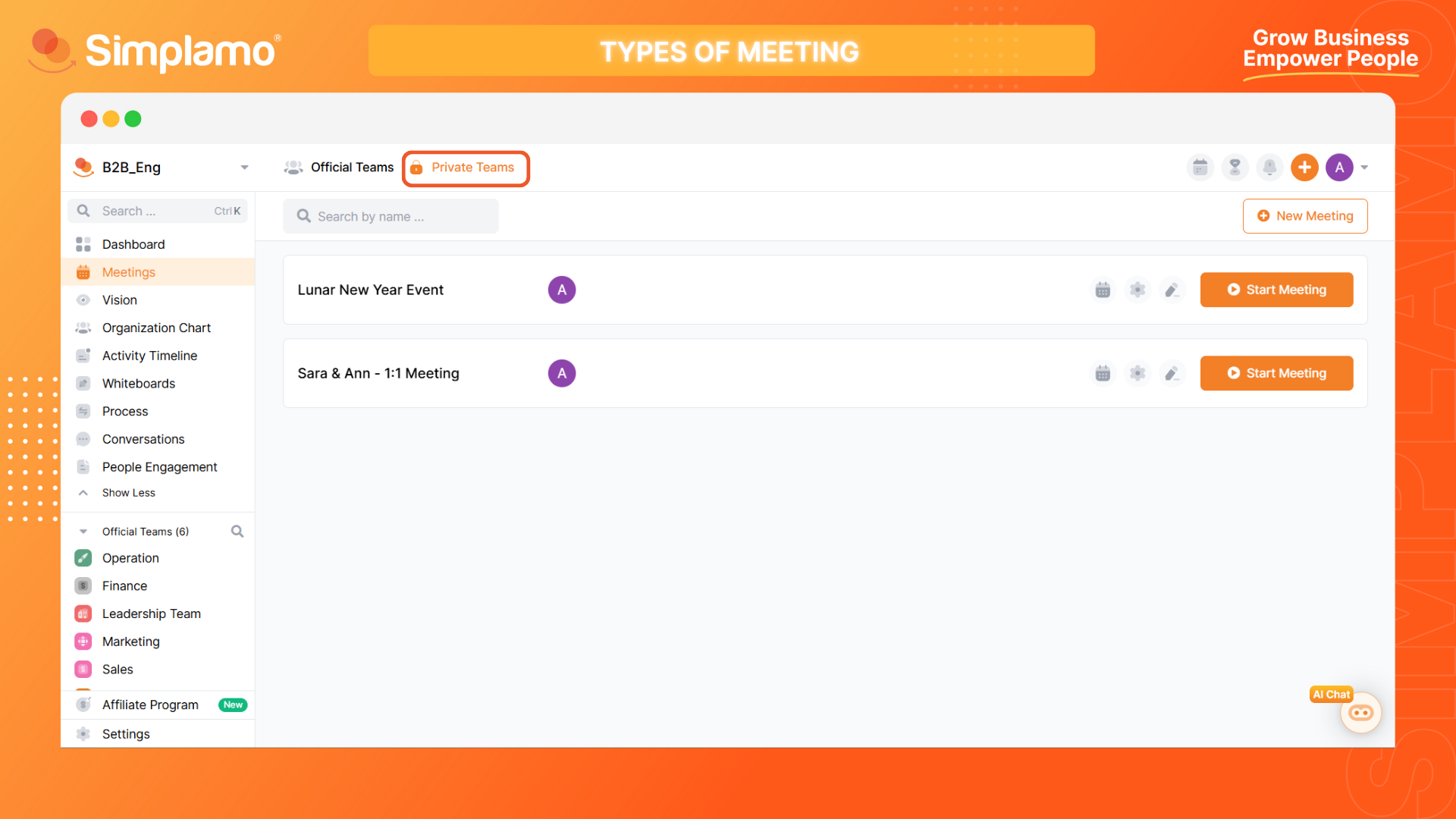Open settings gear for Lunar New Year Event
Viewport: 1456px width, 819px height.
tap(1137, 290)
